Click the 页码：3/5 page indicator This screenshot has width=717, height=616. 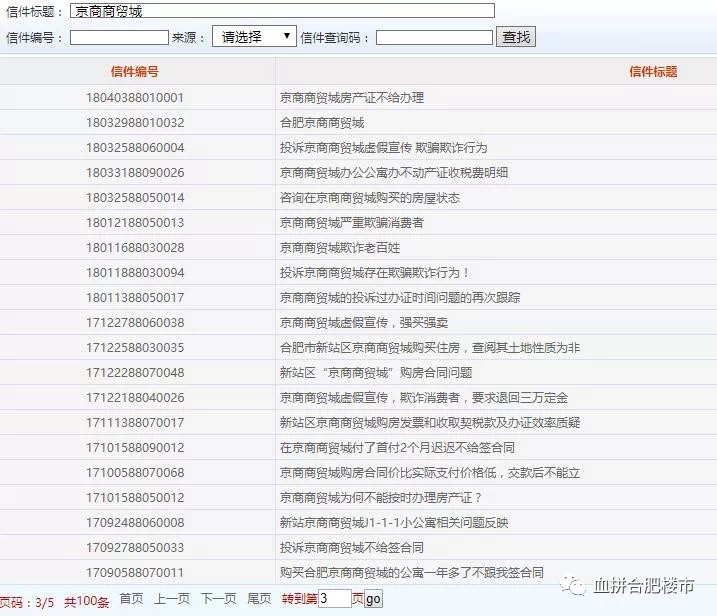click(x=27, y=602)
